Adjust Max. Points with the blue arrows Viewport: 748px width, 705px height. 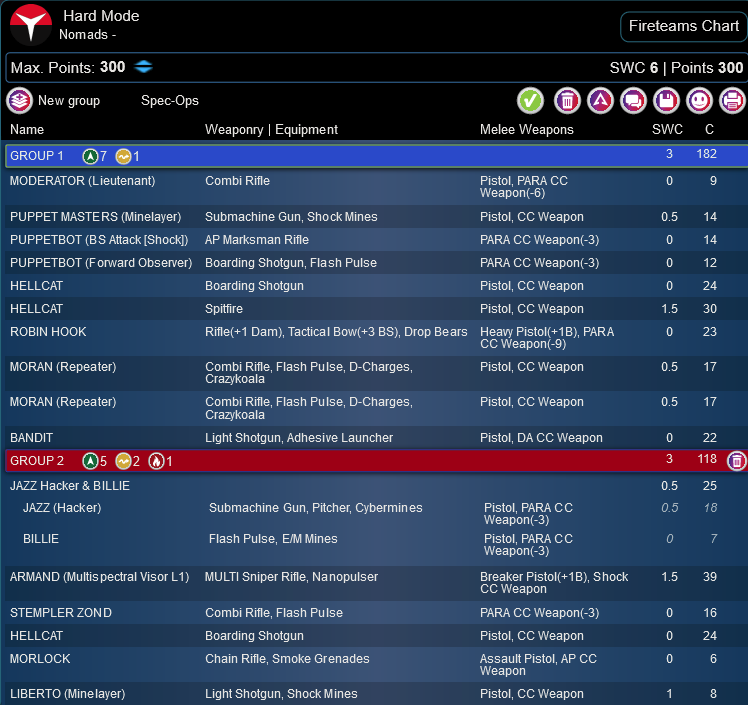click(143, 66)
